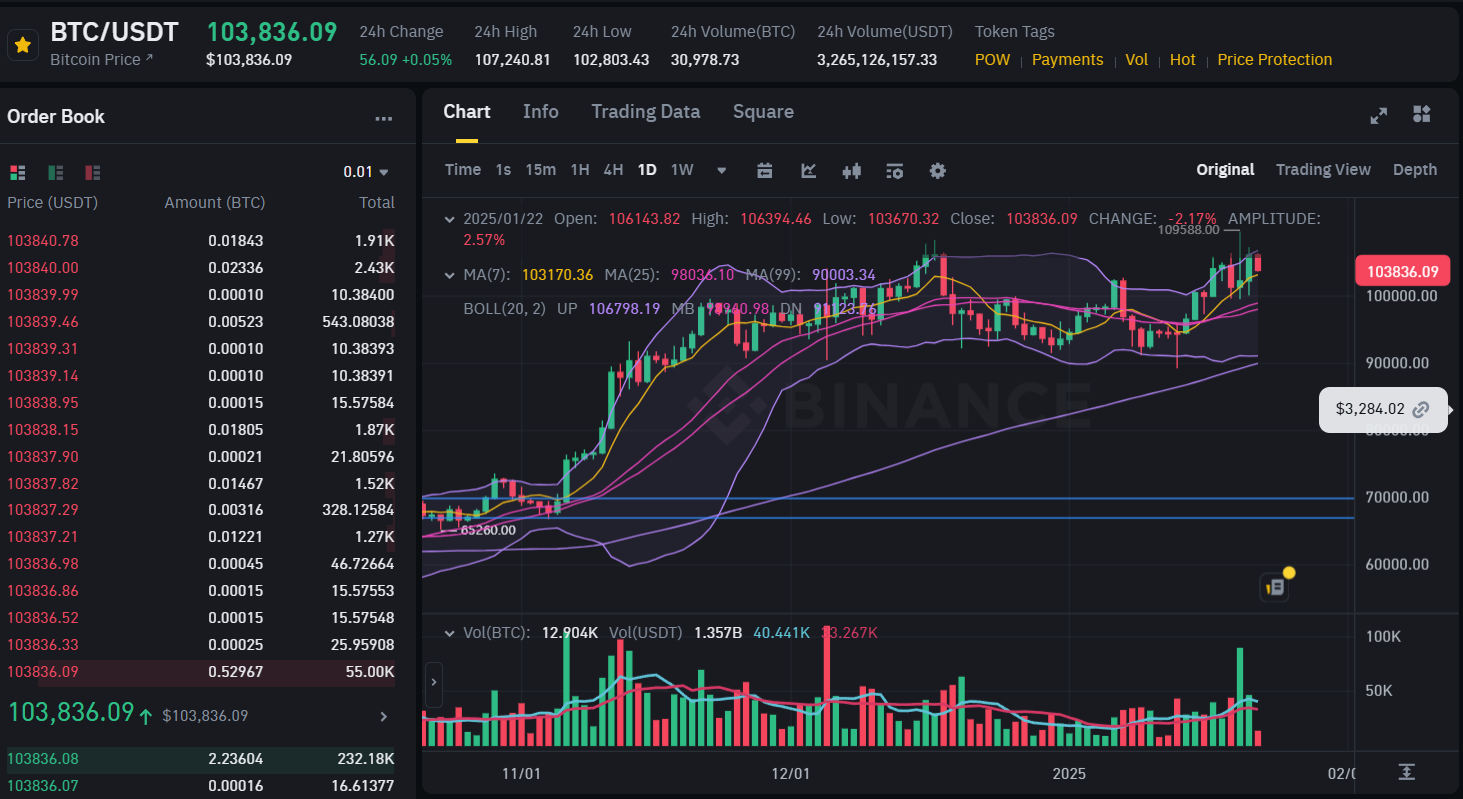Screen dimensions: 1463x799
Task: Open the technical indicators line-chart icon
Action: tap(809, 170)
